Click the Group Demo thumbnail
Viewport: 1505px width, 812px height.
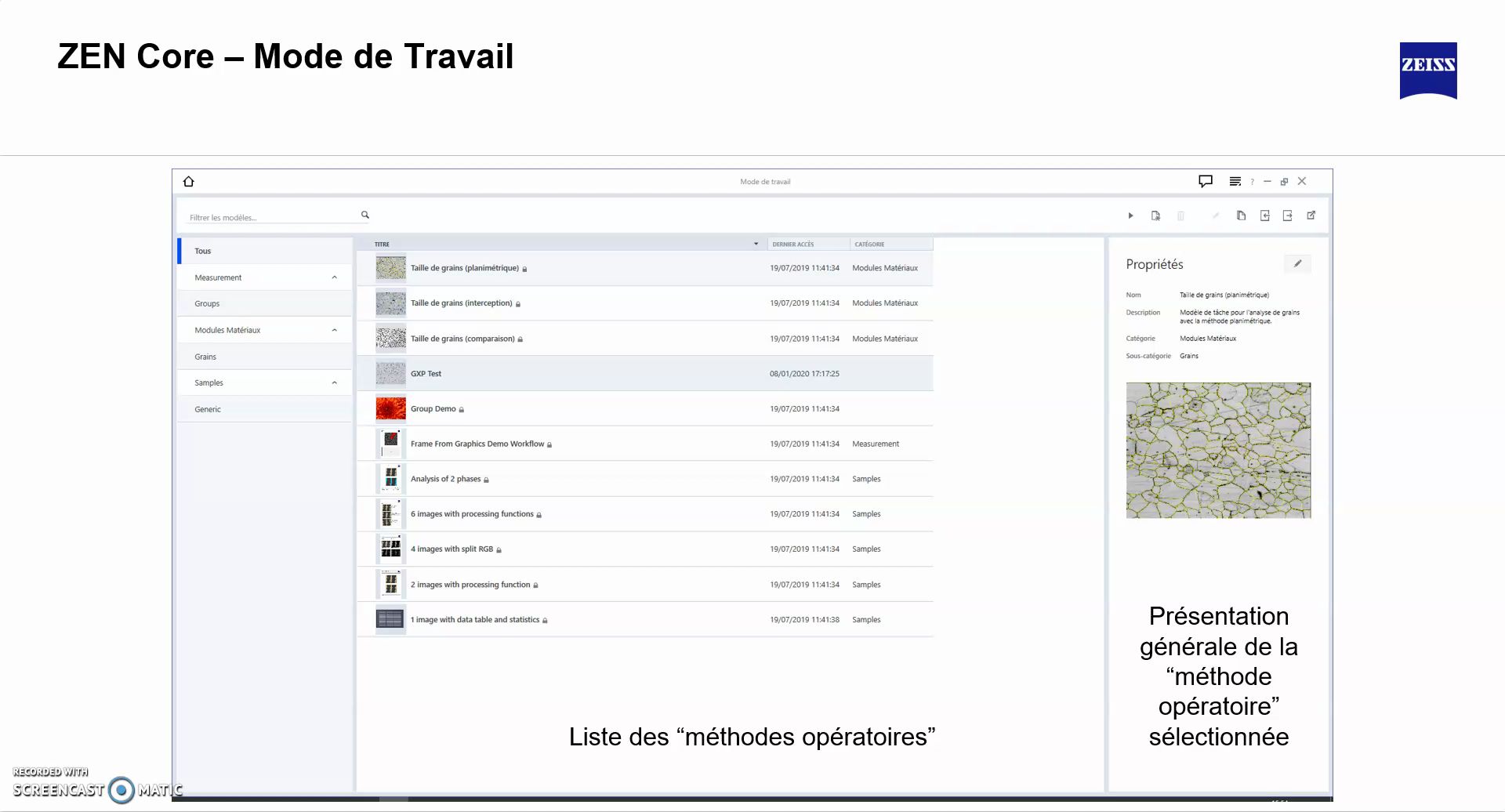[x=390, y=409]
